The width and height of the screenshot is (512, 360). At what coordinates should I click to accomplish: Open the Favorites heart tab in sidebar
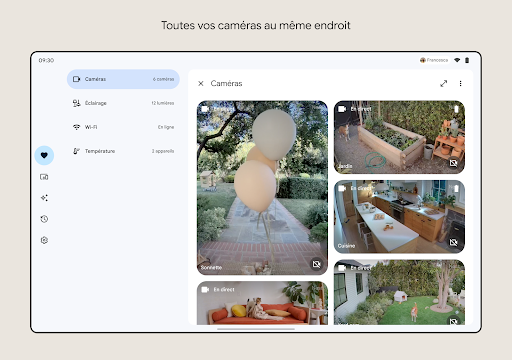click(x=44, y=155)
